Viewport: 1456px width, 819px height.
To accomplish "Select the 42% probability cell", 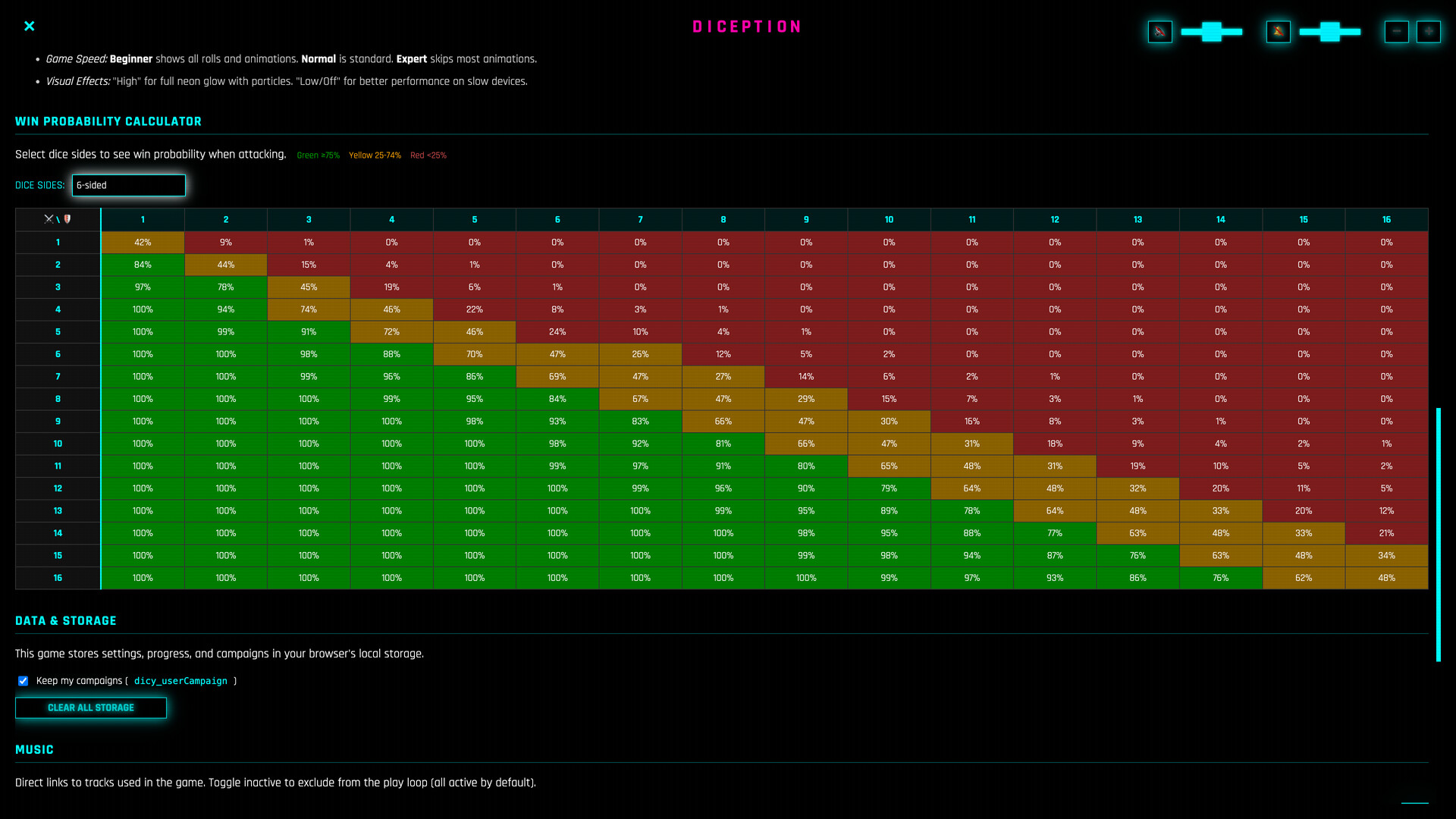I will pyautogui.click(x=142, y=242).
